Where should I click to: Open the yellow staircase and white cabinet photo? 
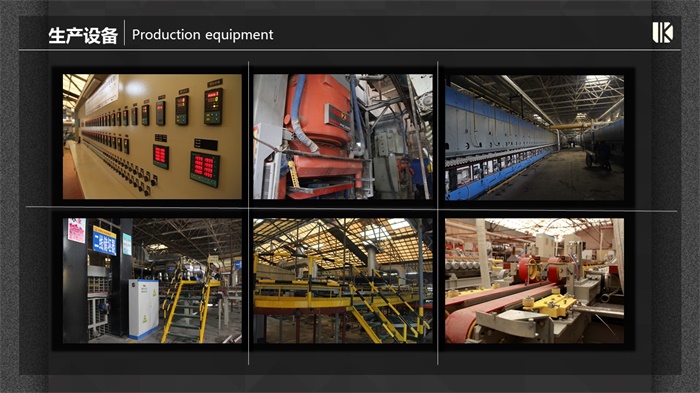[x=152, y=280]
